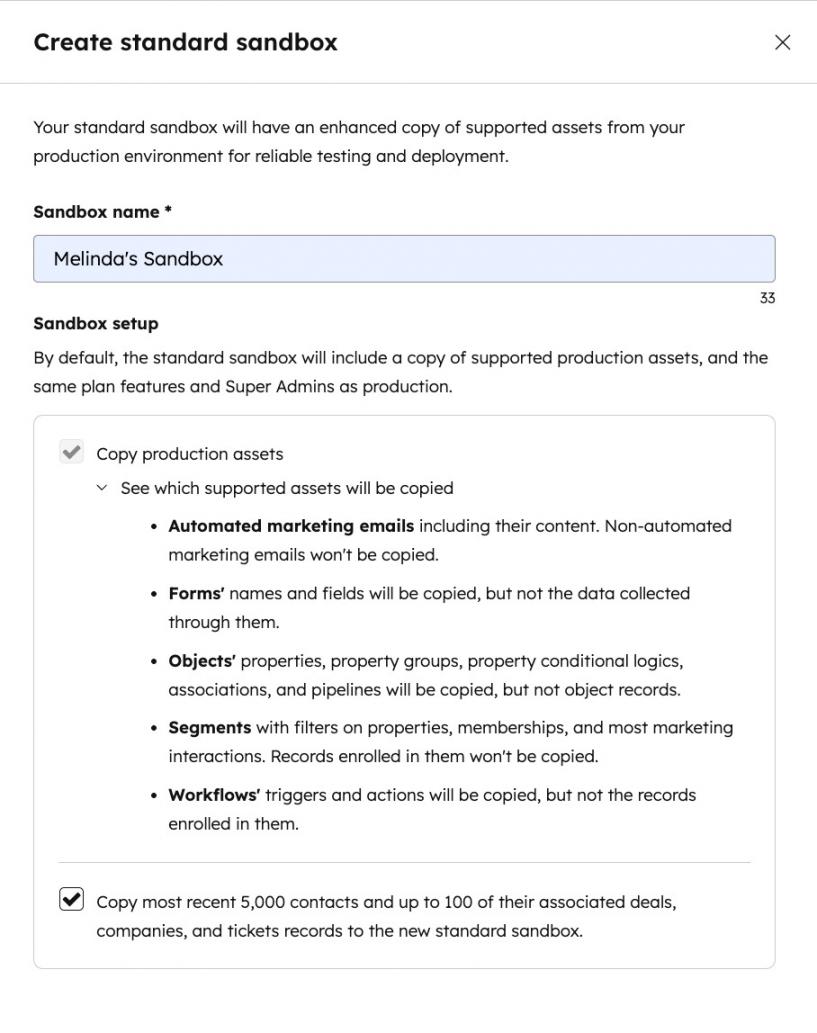Click the character counter showing 33

click(x=767, y=298)
